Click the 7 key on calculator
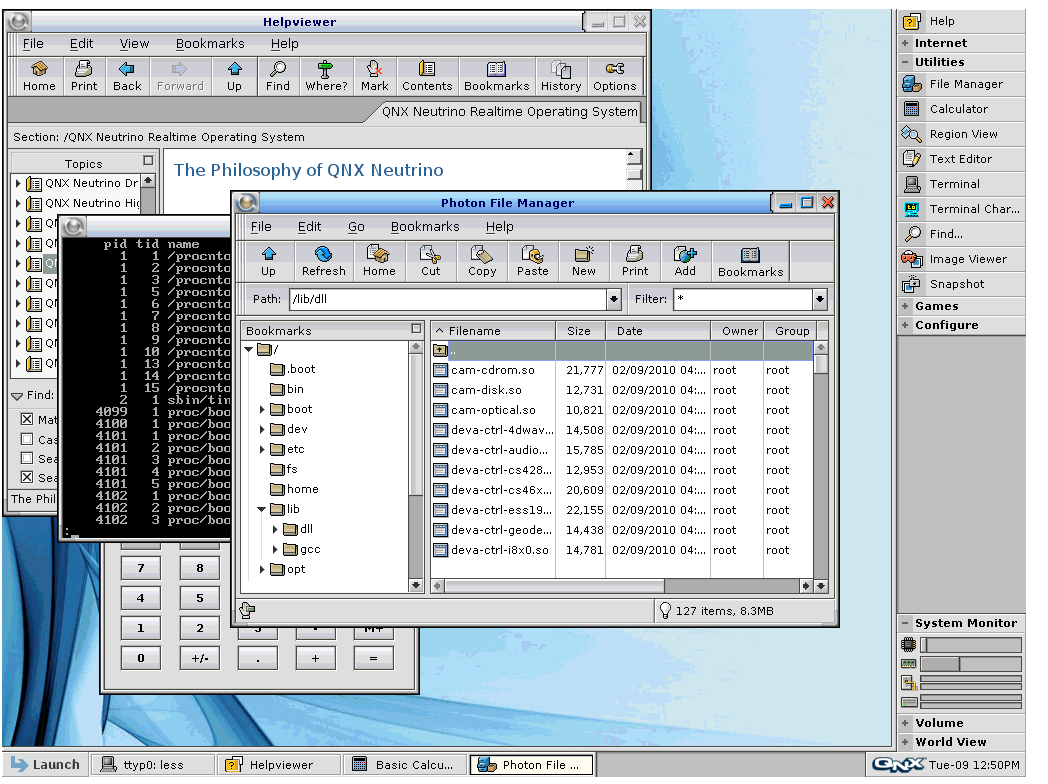The image size is (1048, 784). point(140,568)
